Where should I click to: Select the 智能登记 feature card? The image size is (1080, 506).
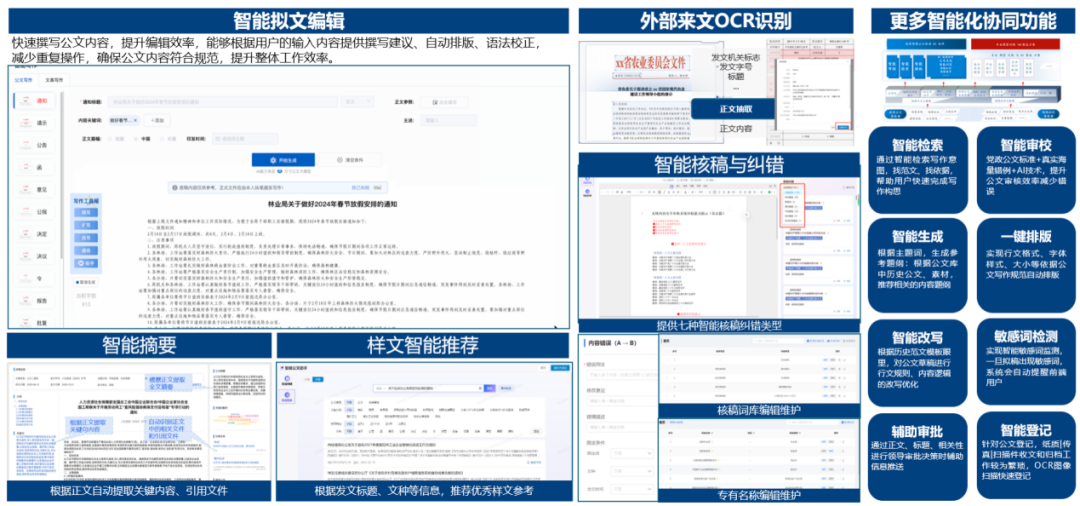(1026, 454)
